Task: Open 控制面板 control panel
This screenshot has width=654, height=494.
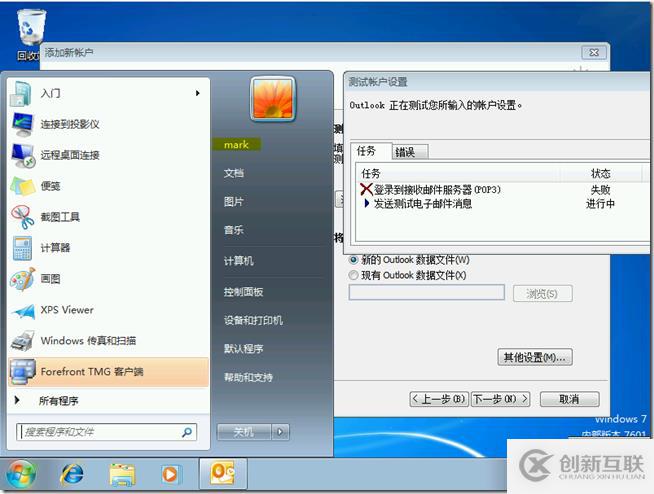Action: tap(243, 292)
